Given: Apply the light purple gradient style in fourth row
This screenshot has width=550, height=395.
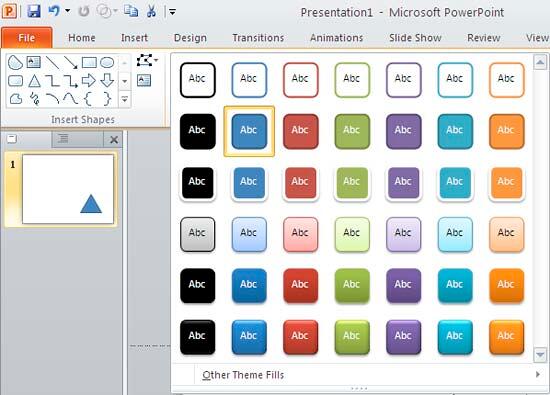Looking at the screenshot, I should 403,234.
